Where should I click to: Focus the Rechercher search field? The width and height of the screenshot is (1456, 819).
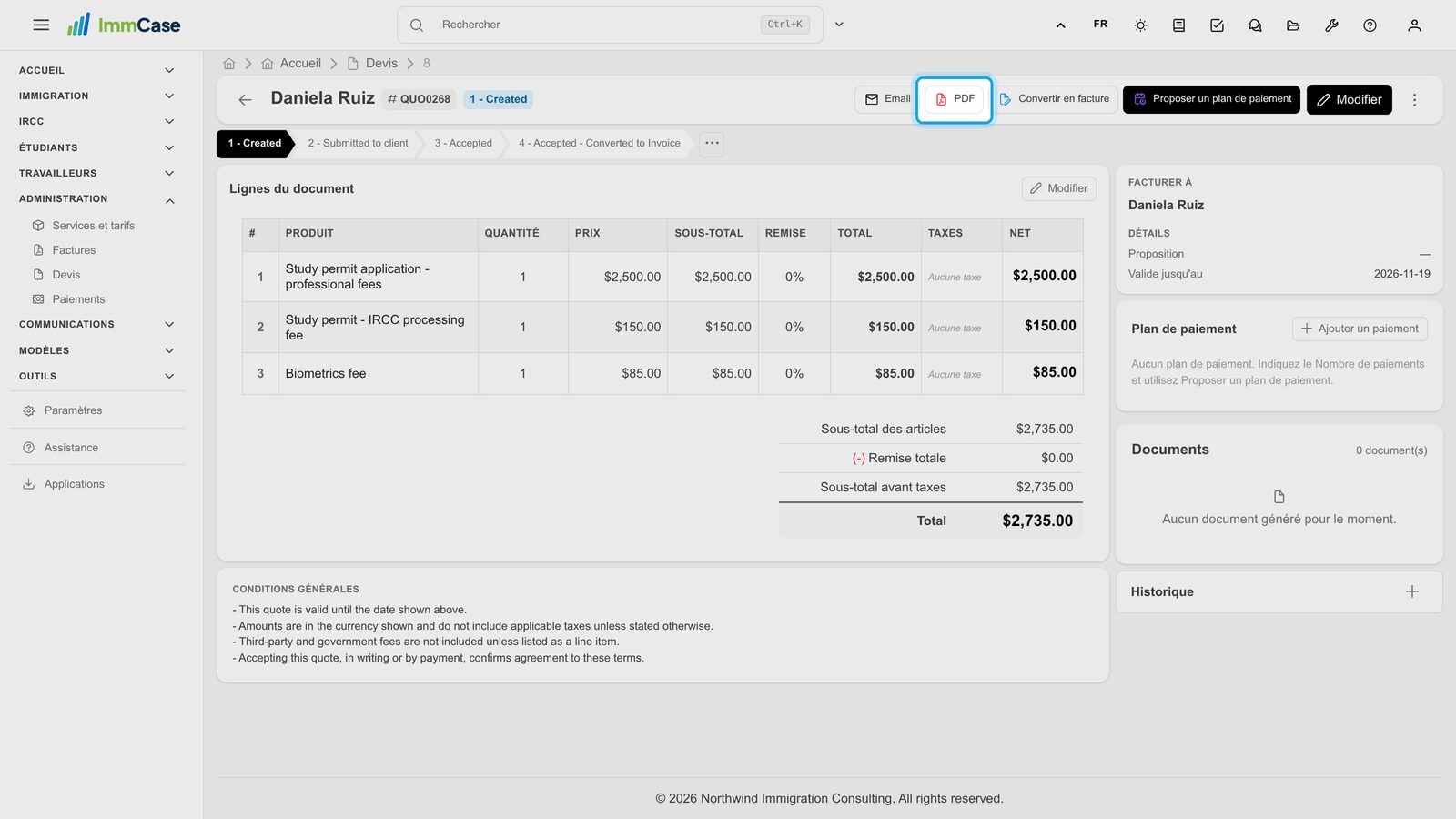click(x=610, y=25)
